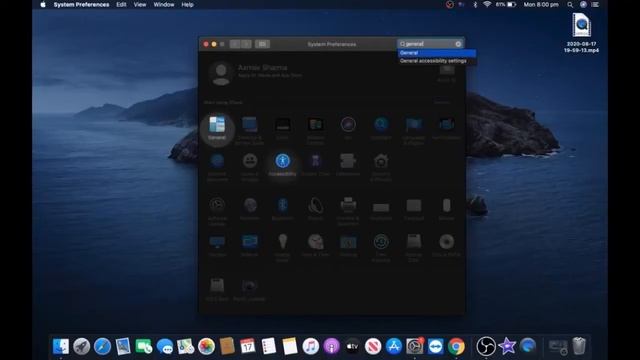Viewport: 640px width, 360px height.
Task: Open the Displays preference pane
Action: click(217, 242)
